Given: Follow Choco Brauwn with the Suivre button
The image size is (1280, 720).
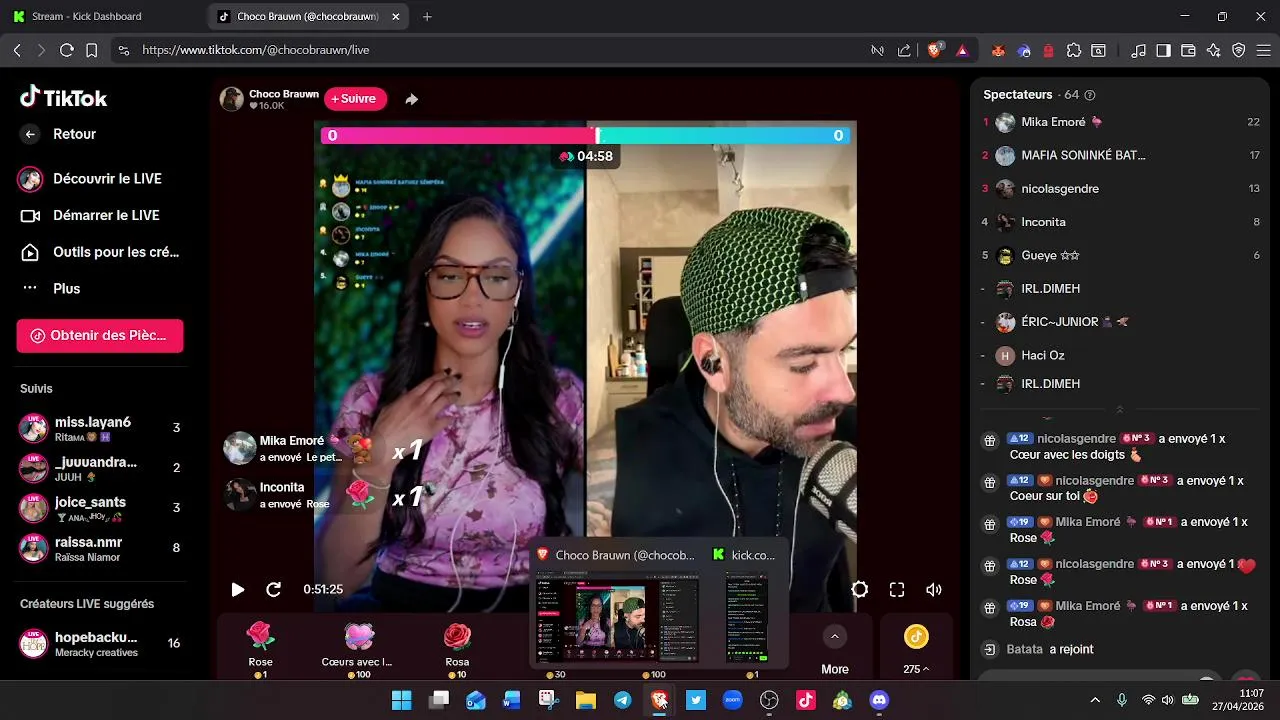Looking at the screenshot, I should tap(355, 99).
